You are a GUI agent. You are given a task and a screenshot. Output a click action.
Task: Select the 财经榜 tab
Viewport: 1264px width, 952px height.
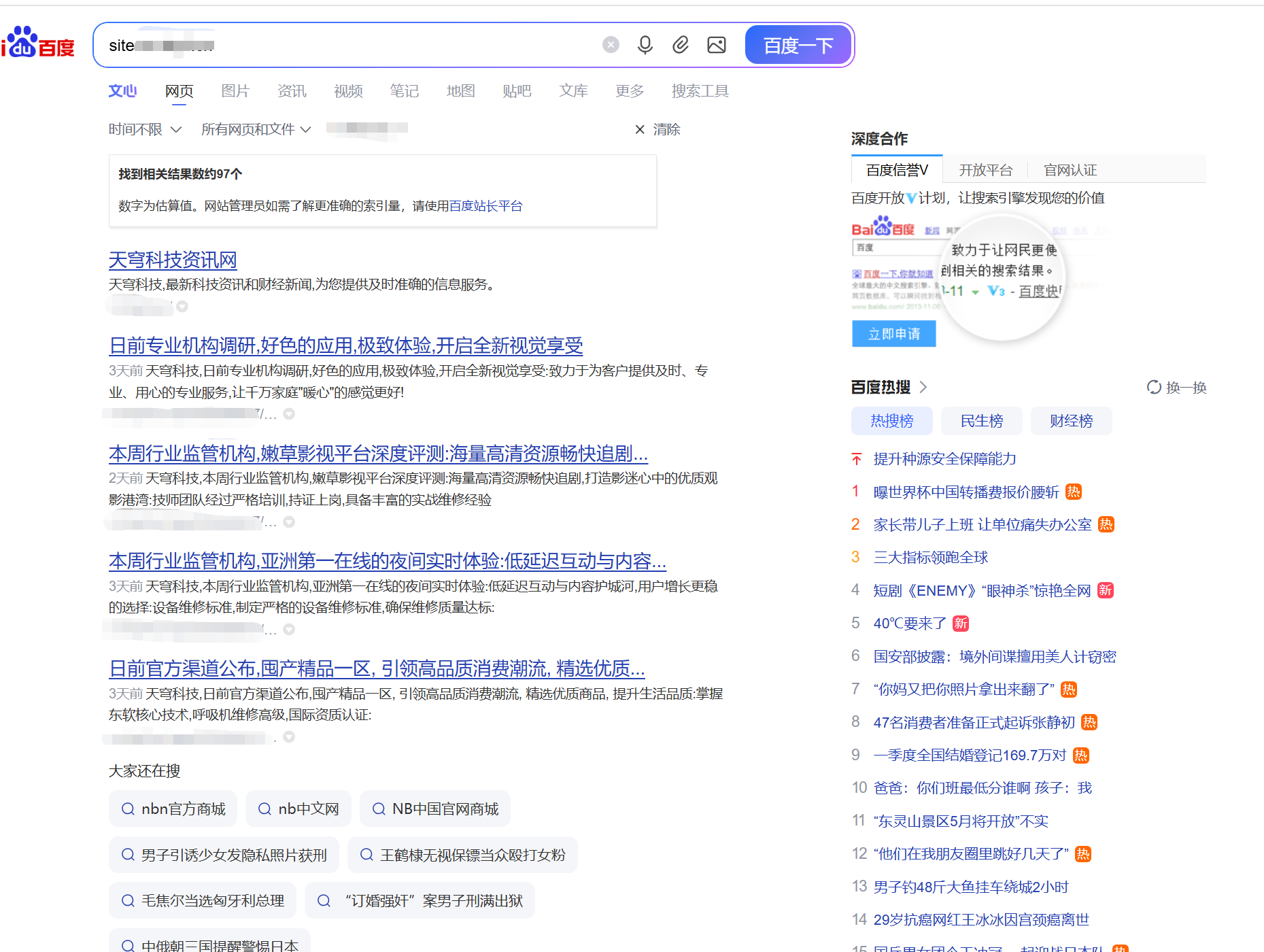pyautogui.click(x=1072, y=421)
